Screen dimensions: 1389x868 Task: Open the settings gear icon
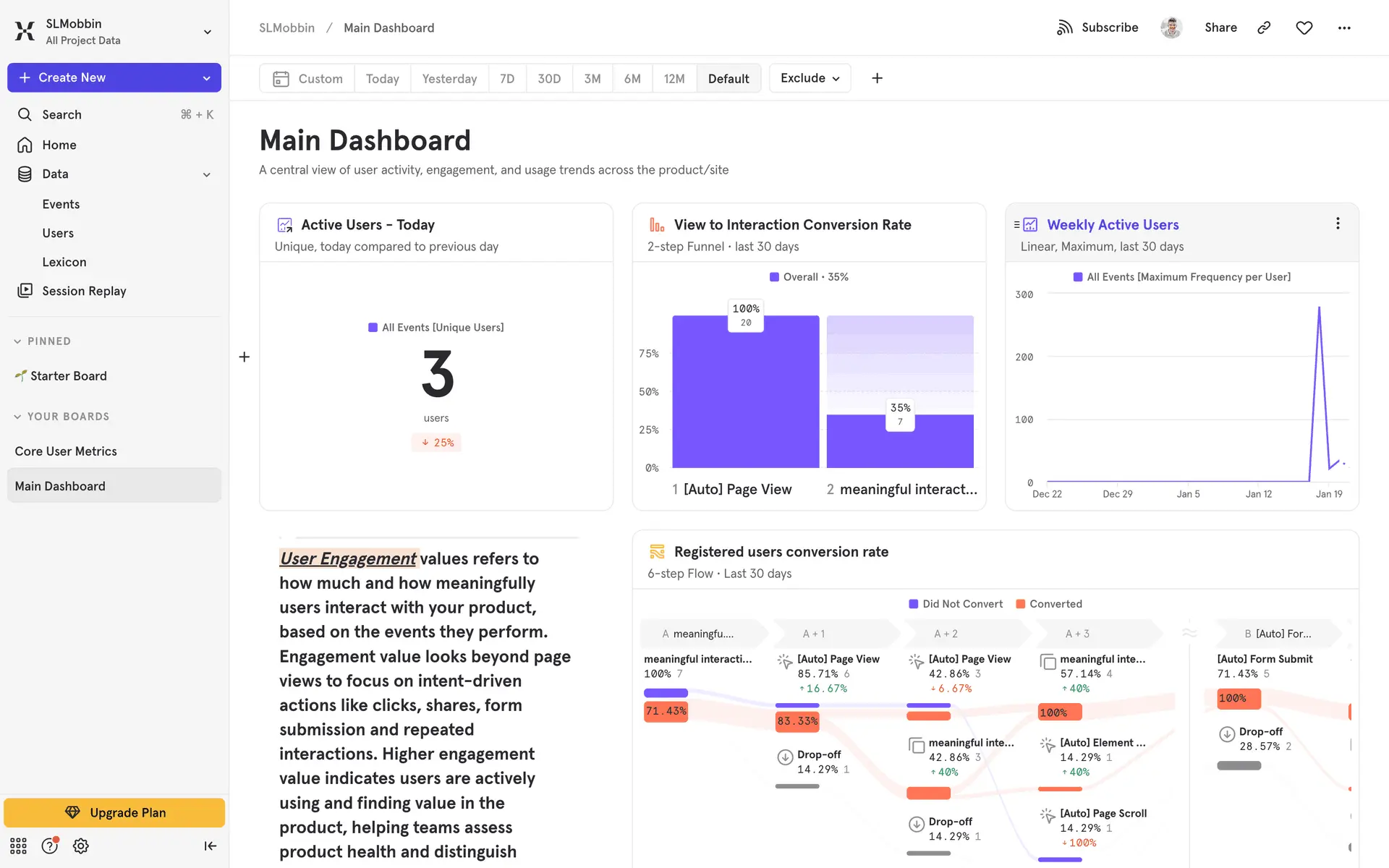point(81,846)
